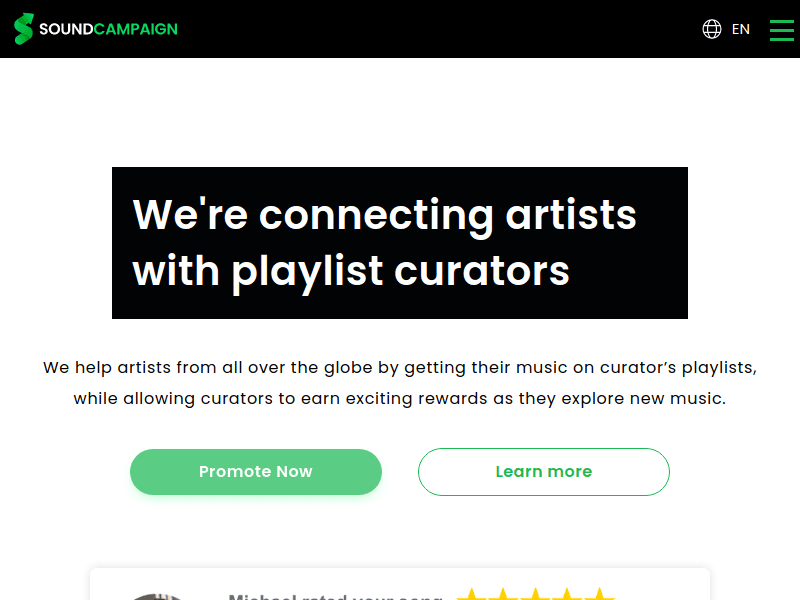The width and height of the screenshot is (800, 600).
Task: Click the empty middle of black header bar
Action: coord(440,29)
